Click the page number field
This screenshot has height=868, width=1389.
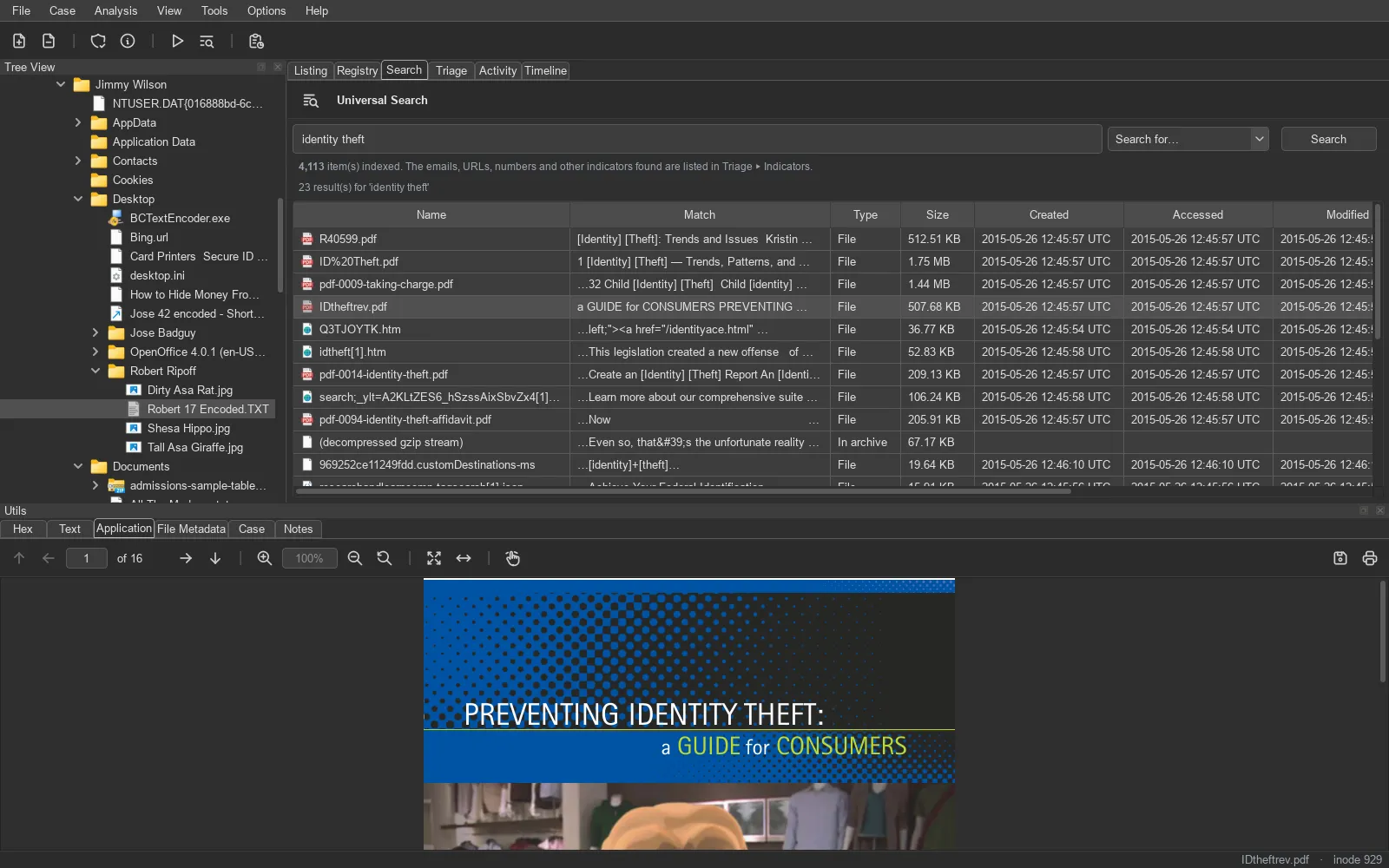pos(86,558)
